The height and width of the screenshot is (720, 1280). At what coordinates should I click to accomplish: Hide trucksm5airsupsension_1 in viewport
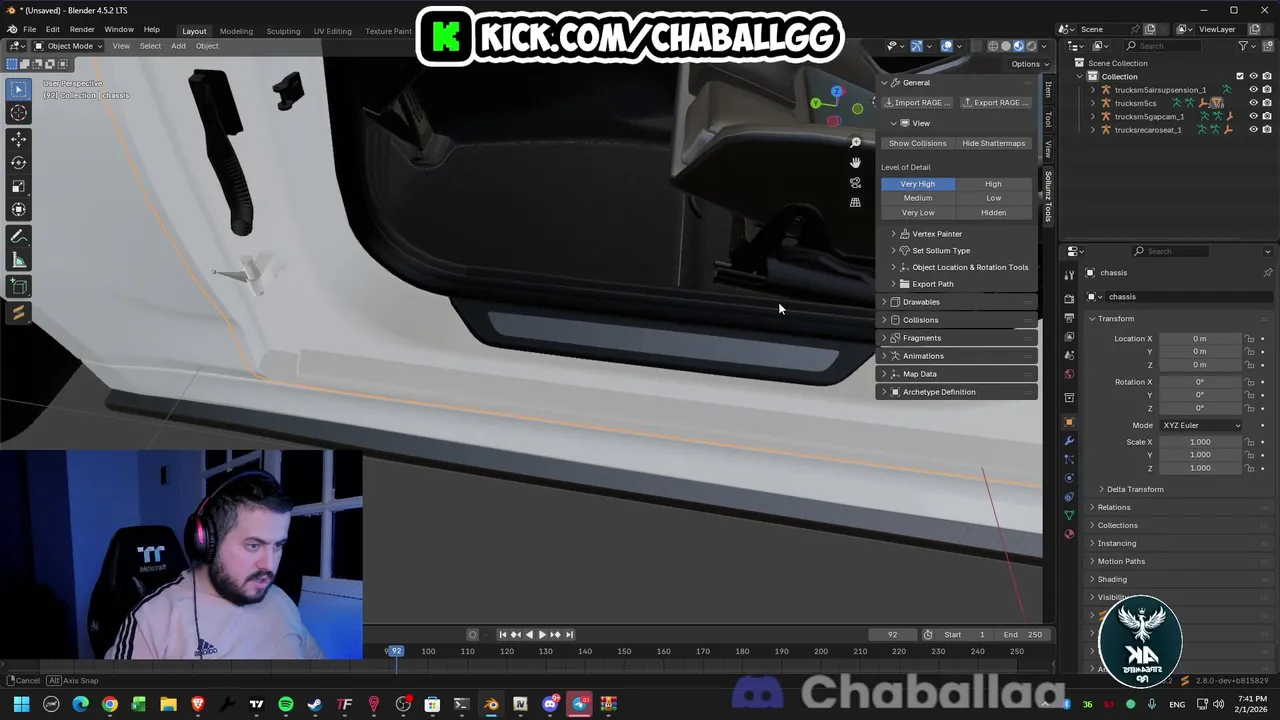pyautogui.click(x=1254, y=90)
